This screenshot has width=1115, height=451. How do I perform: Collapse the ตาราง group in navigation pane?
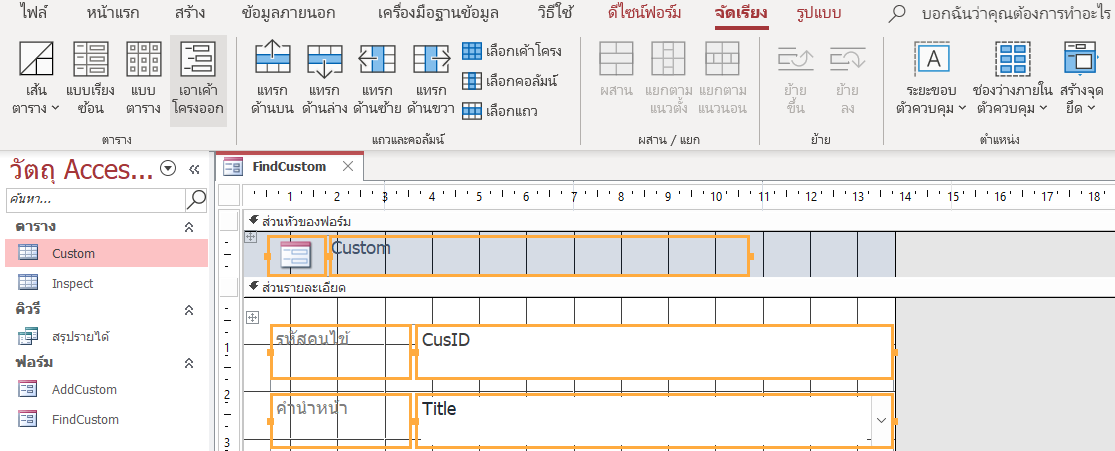click(189, 227)
